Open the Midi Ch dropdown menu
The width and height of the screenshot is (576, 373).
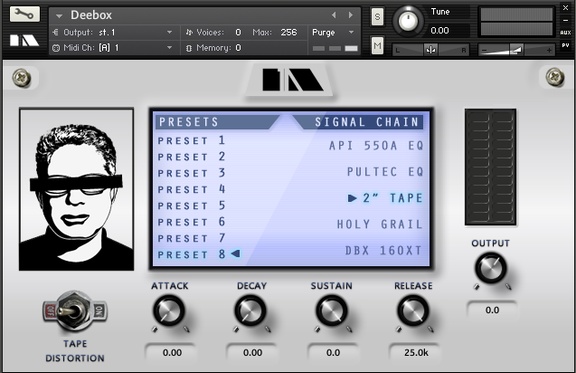(169, 48)
